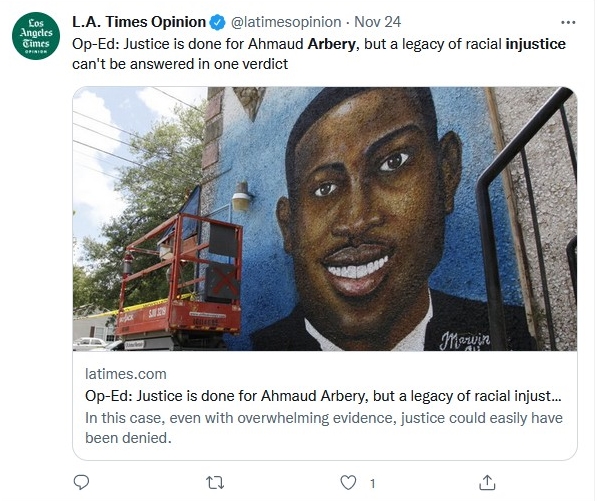Click the artist signature in the mural image
Screen dimensions: 598x501
pyautogui.click(x=465, y=341)
